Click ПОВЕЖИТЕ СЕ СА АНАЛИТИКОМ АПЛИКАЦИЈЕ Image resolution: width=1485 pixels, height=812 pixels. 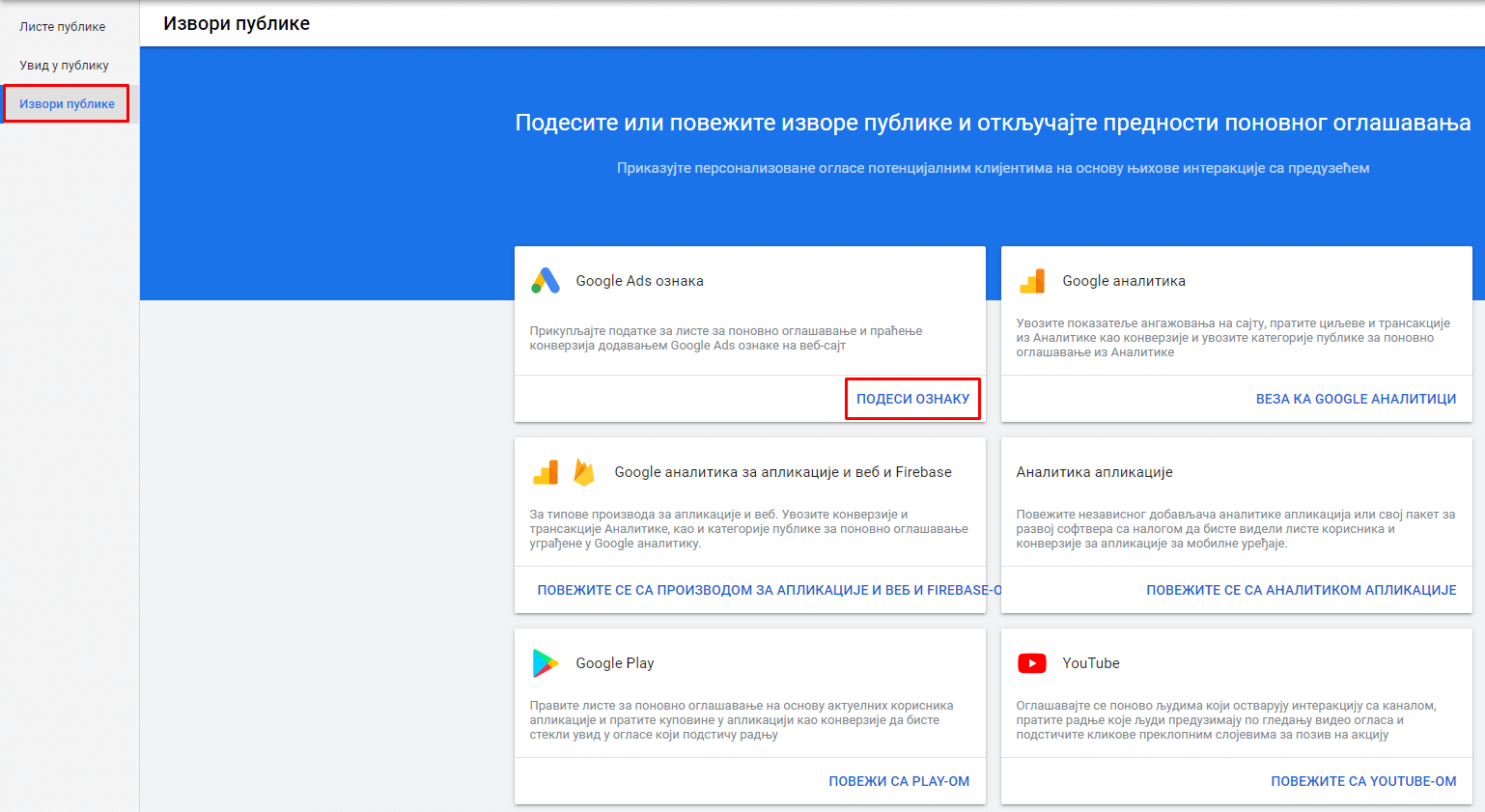(1301, 590)
